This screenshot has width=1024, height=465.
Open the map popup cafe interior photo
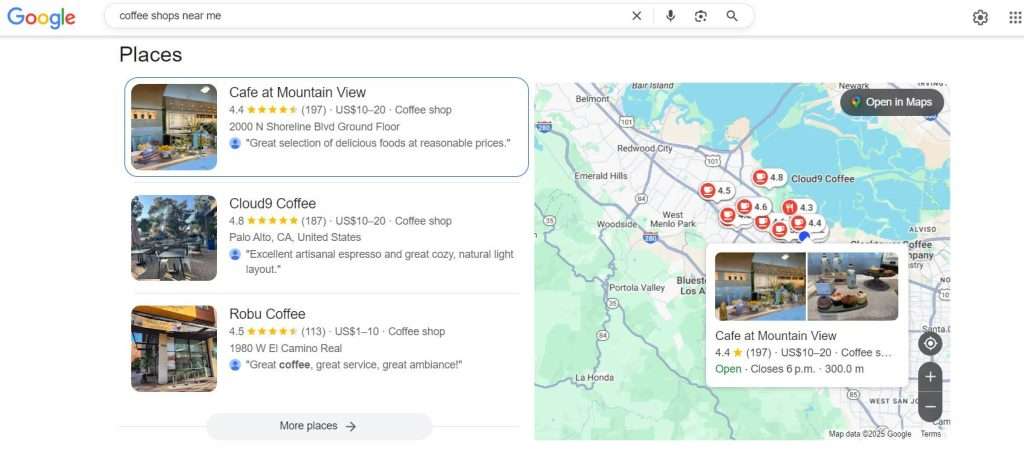760,287
